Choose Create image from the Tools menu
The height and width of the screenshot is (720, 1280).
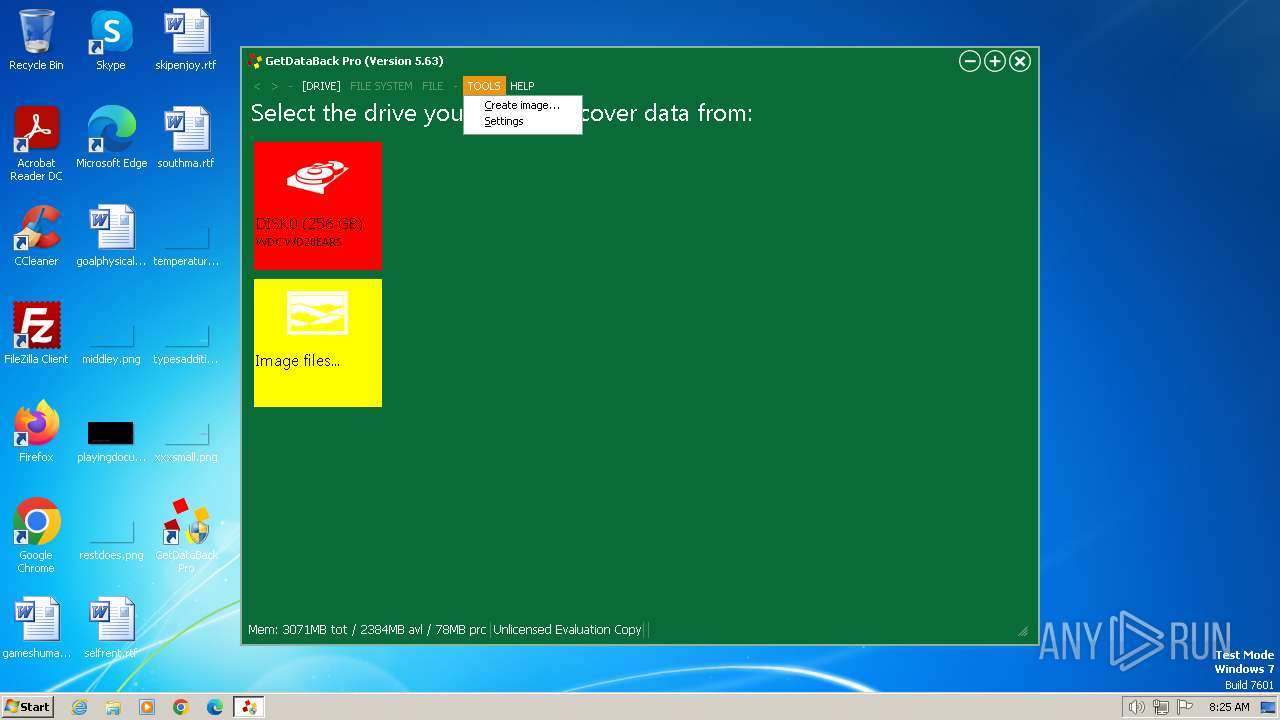coord(522,105)
